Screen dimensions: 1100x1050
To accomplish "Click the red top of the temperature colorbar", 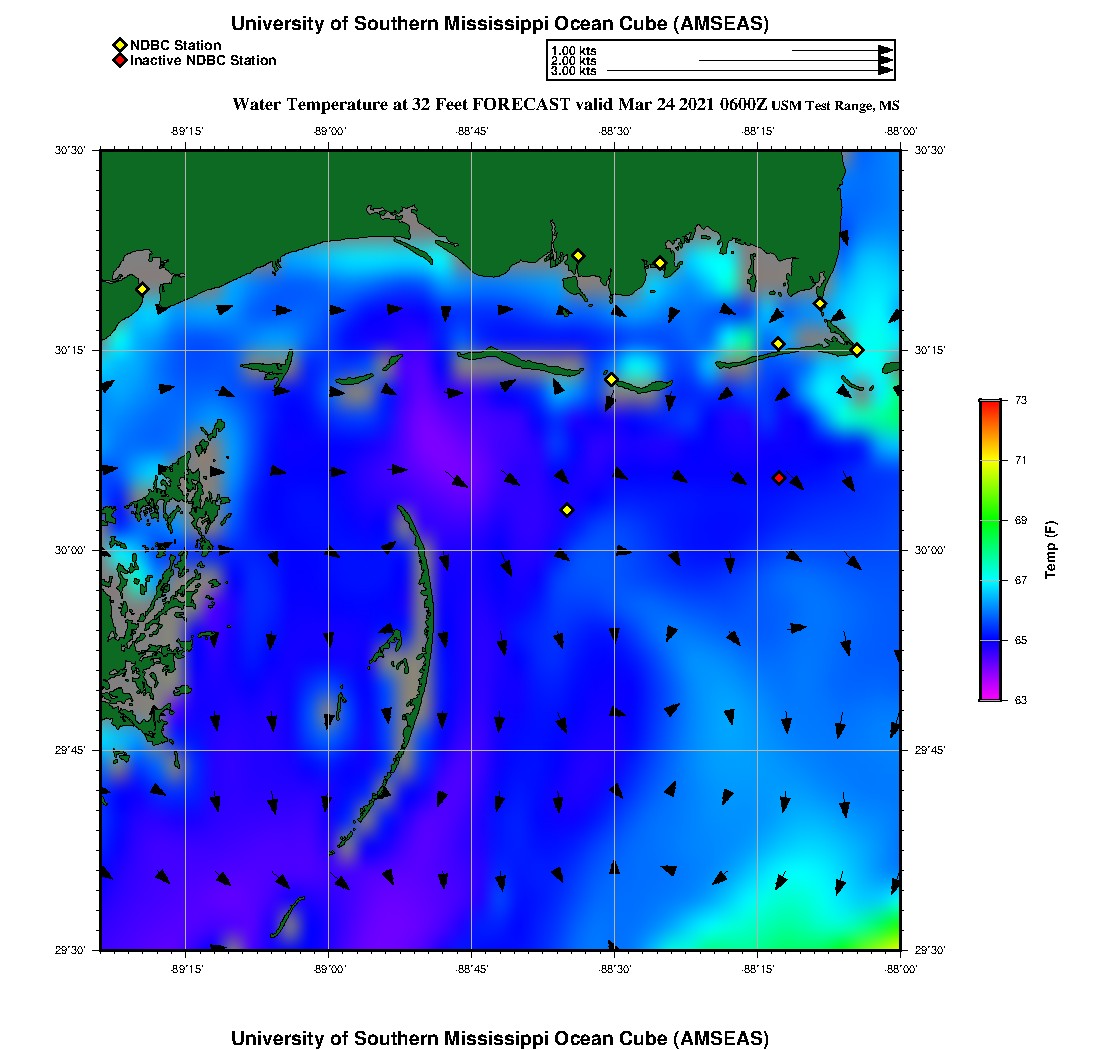I will pyautogui.click(x=989, y=408).
